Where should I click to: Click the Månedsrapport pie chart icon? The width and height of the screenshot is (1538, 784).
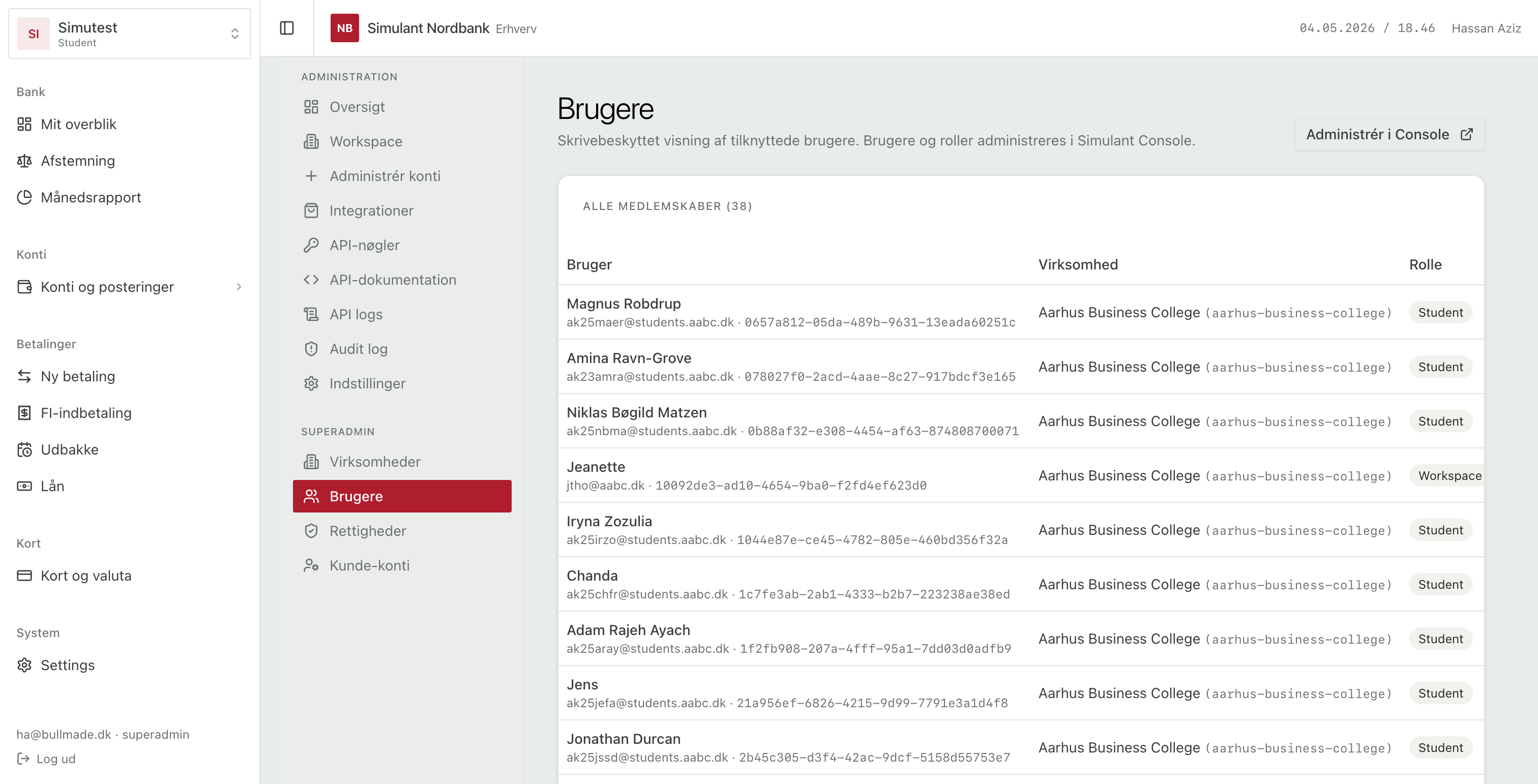tap(24, 197)
